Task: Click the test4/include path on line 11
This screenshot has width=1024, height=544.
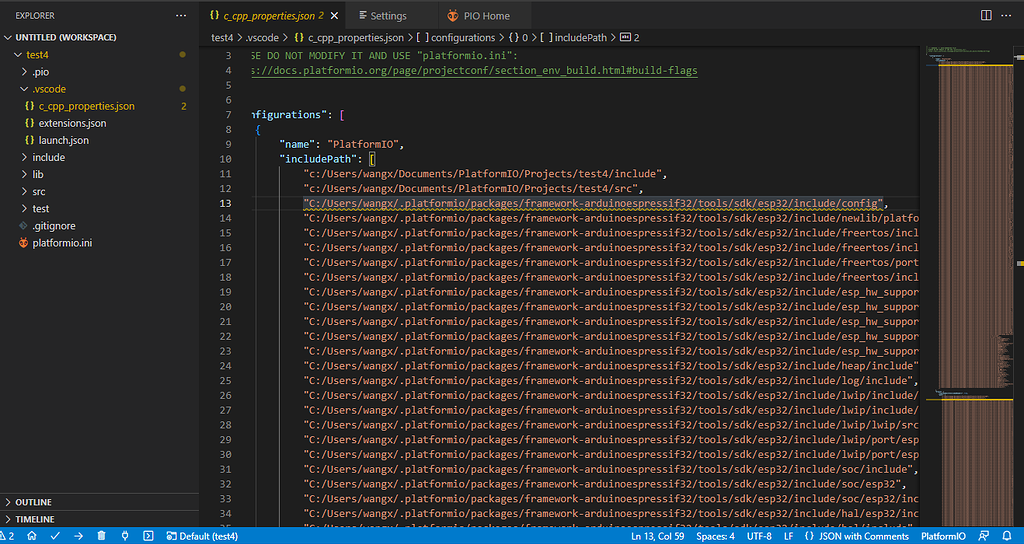Action: 484,174
